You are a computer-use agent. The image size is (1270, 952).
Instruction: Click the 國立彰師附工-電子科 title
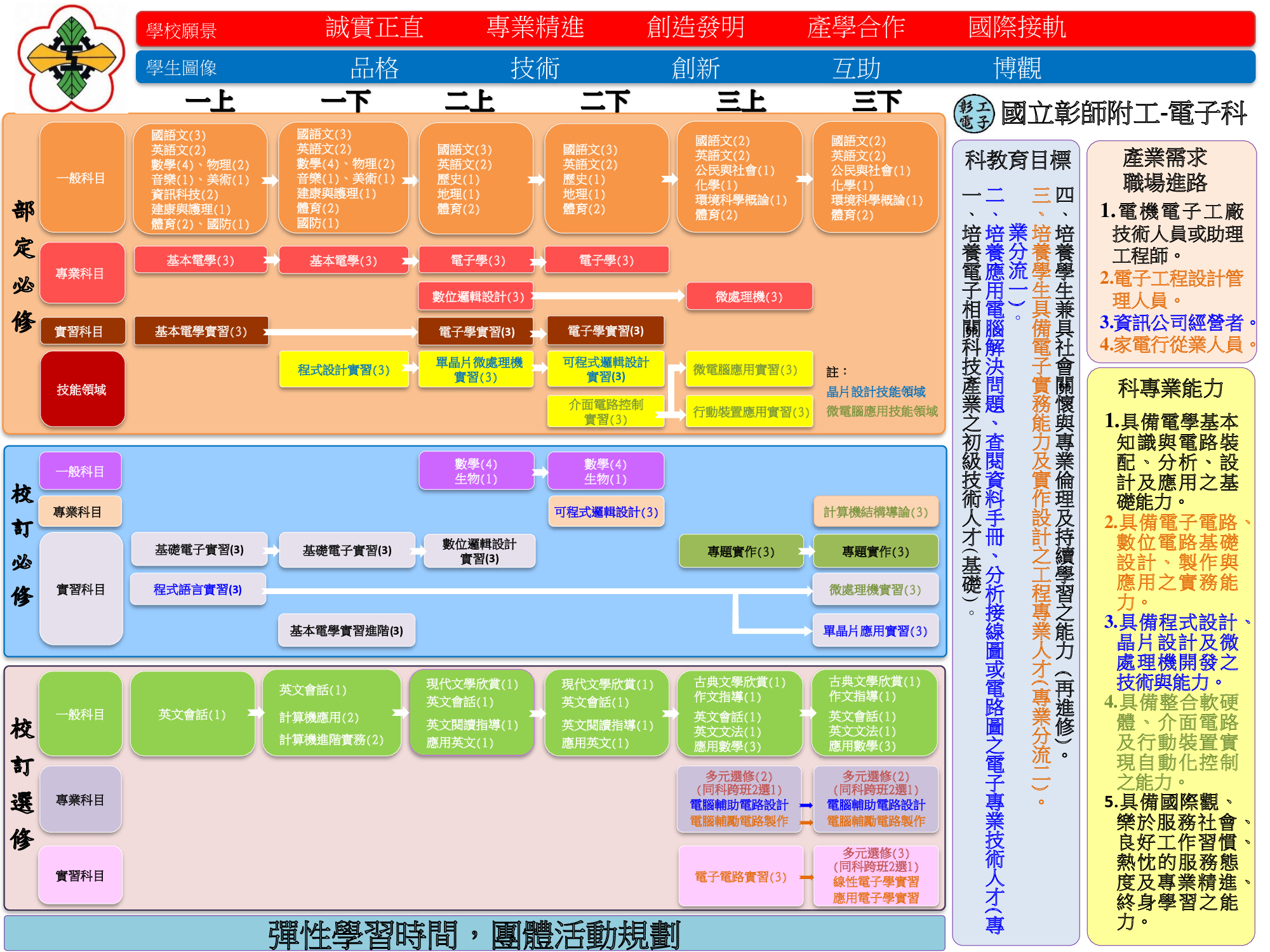click(1124, 114)
